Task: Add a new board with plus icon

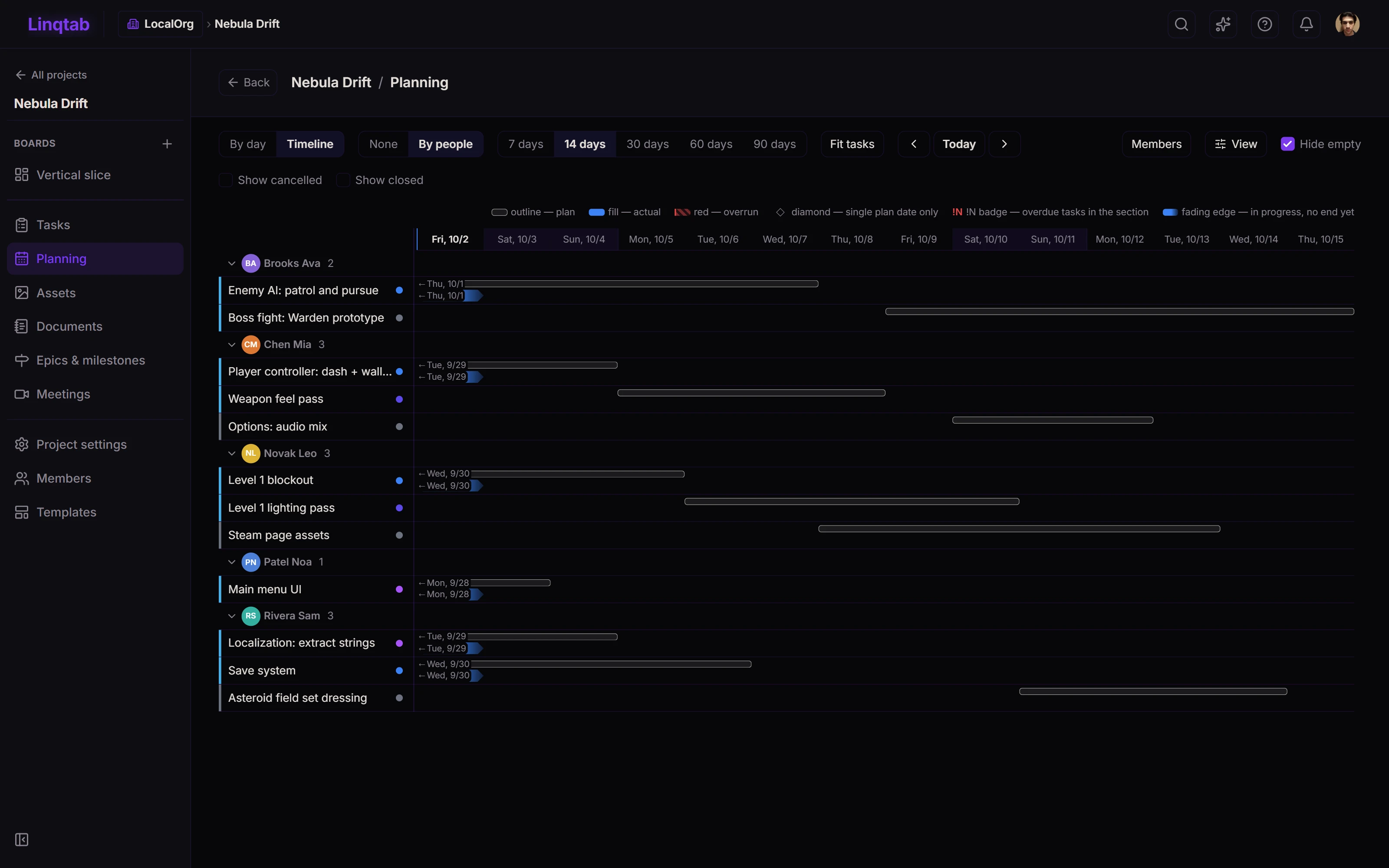Action: tap(167, 144)
